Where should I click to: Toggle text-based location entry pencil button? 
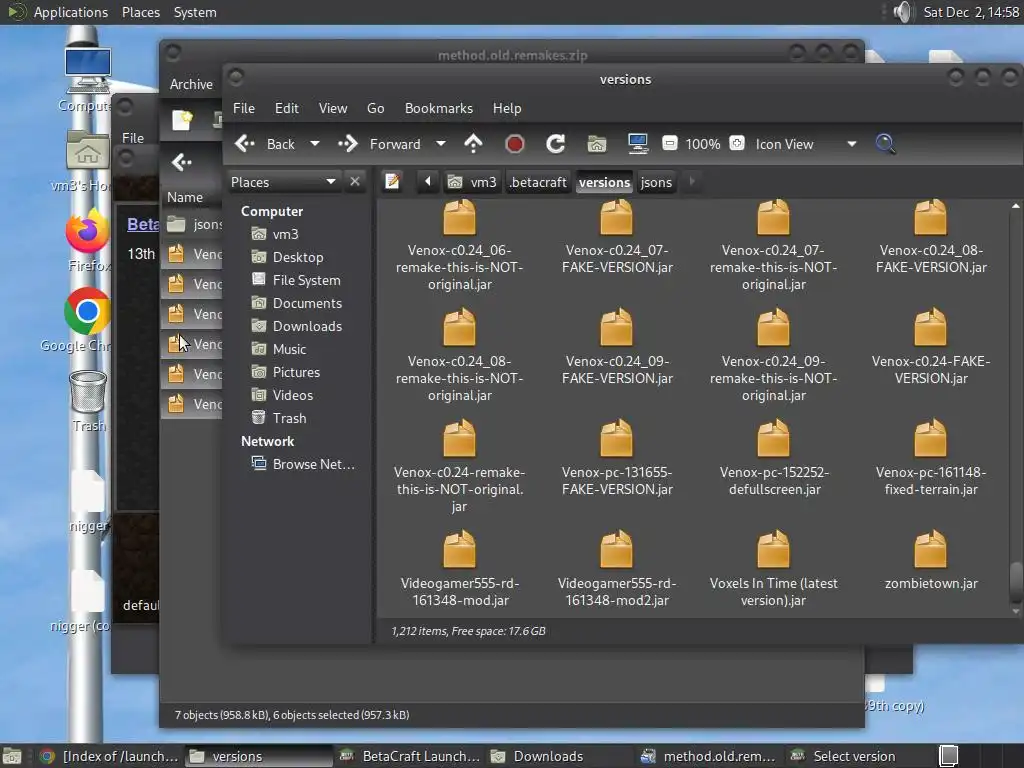393,182
